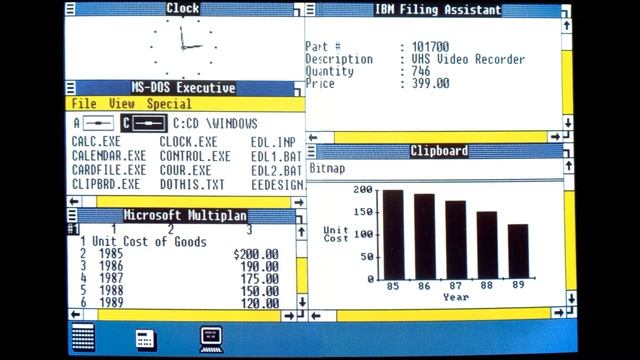Click the IBM Filing Assistant scroll-up arrow
Image resolution: width=640 pixels, height=360 pixels.
(567, 26)
